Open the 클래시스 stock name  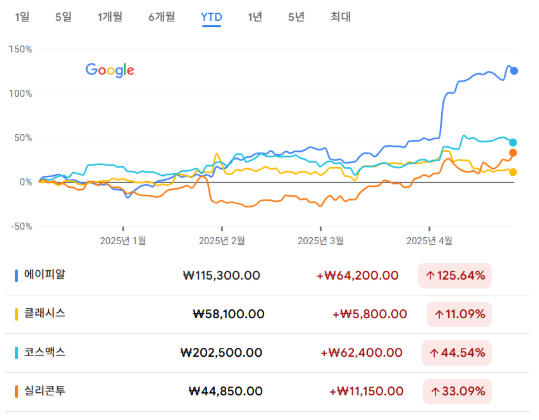[44, 313]
